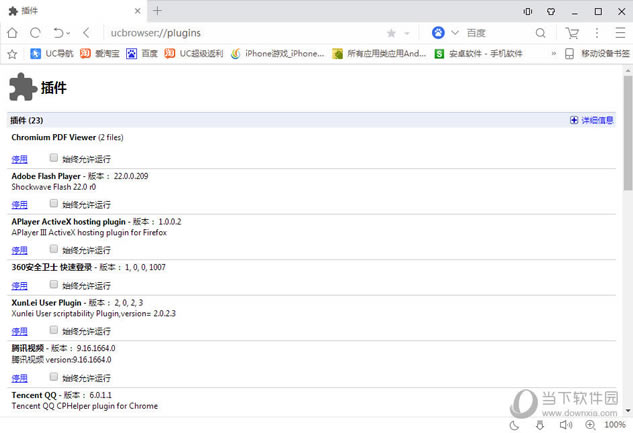The width and height of the screenshot is (633, 433).
Task: Tick always allow for XunLei User Plugin
Action: click(x=54, y=330)
